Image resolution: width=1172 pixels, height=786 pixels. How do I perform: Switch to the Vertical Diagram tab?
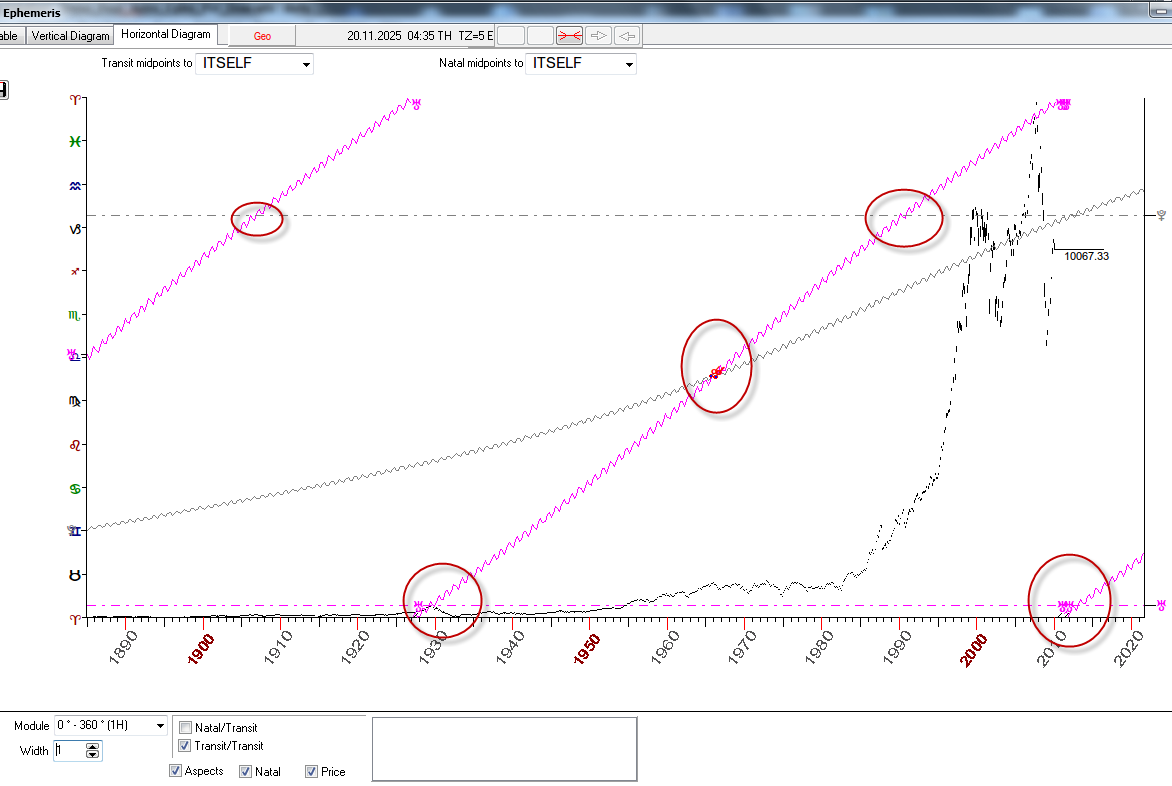point(70,36)
